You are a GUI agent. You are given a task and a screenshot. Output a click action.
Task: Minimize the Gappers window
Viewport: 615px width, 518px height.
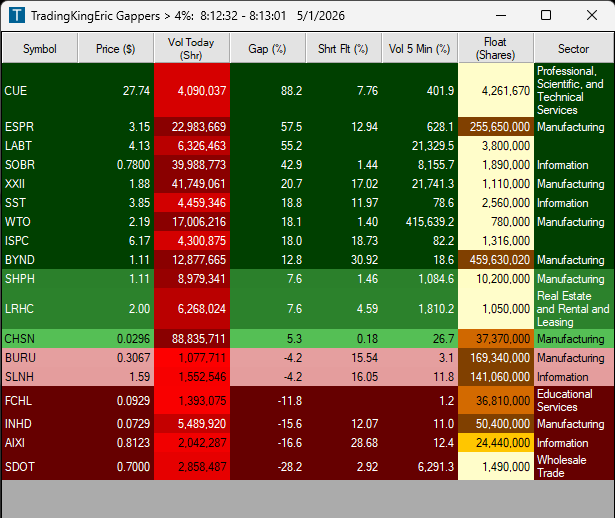click(501, 16)
